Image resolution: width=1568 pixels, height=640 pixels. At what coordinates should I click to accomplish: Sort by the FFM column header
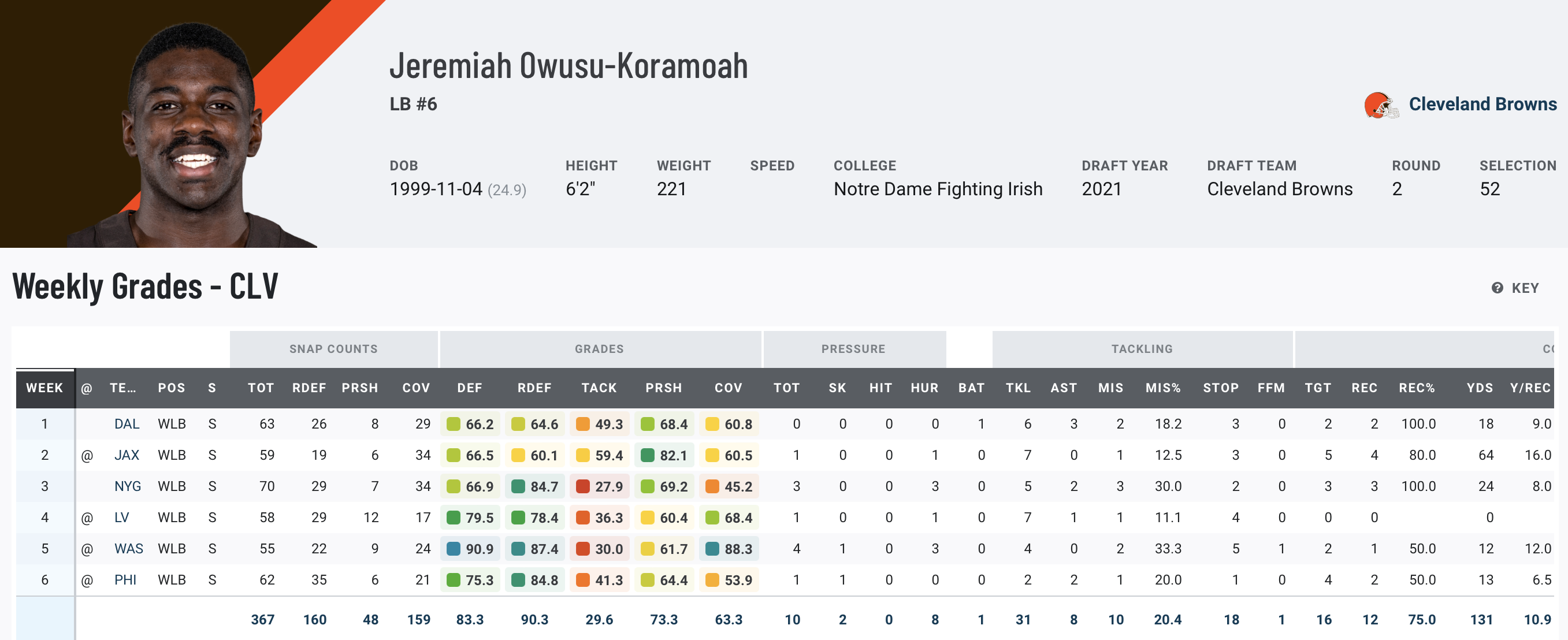[x=1271, y=388]
